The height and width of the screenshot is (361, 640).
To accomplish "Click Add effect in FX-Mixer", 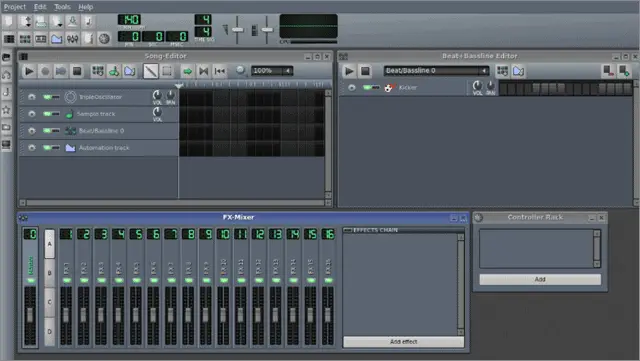I will coord(404,342).
